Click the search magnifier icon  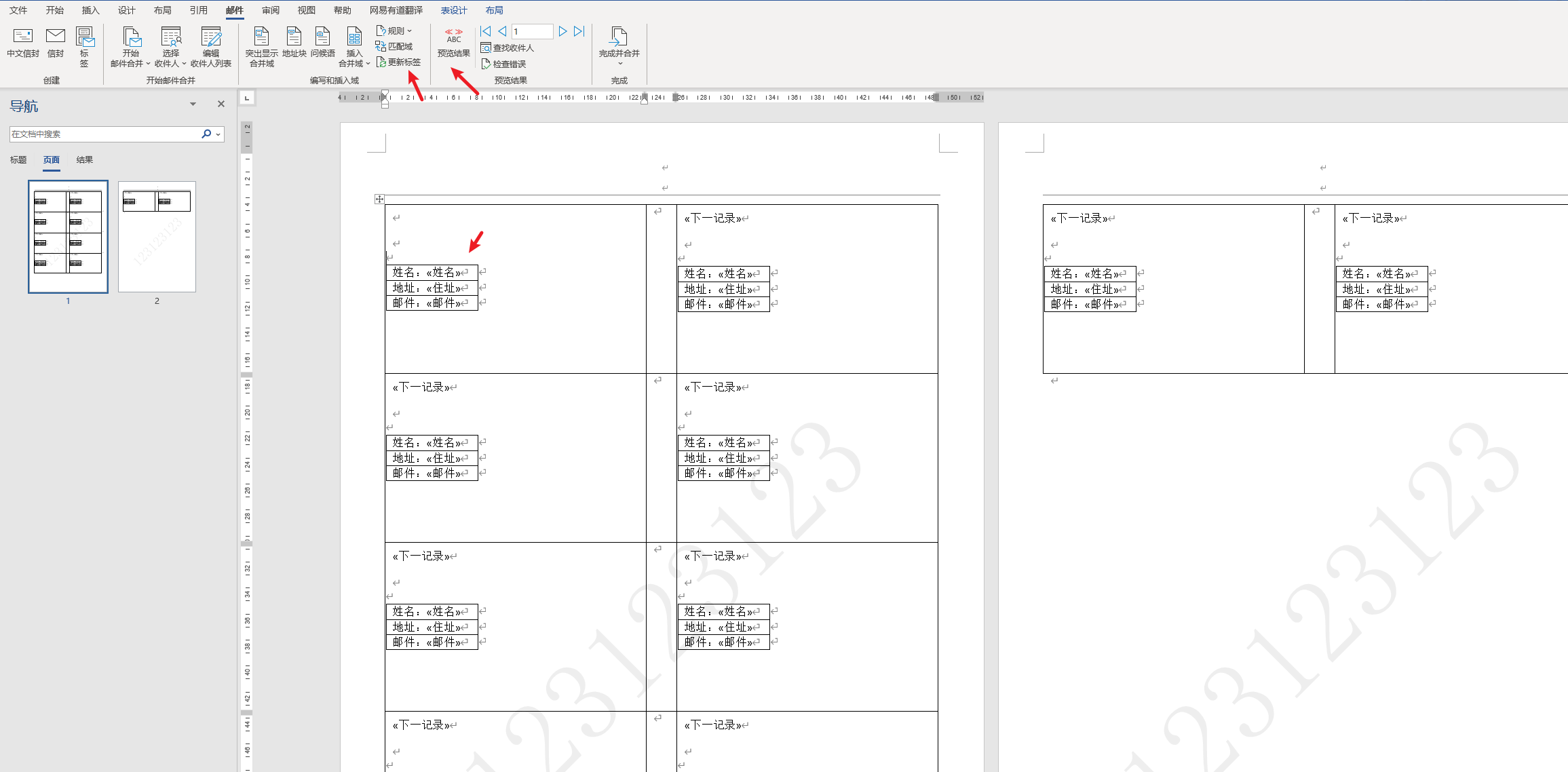[206, 134]
